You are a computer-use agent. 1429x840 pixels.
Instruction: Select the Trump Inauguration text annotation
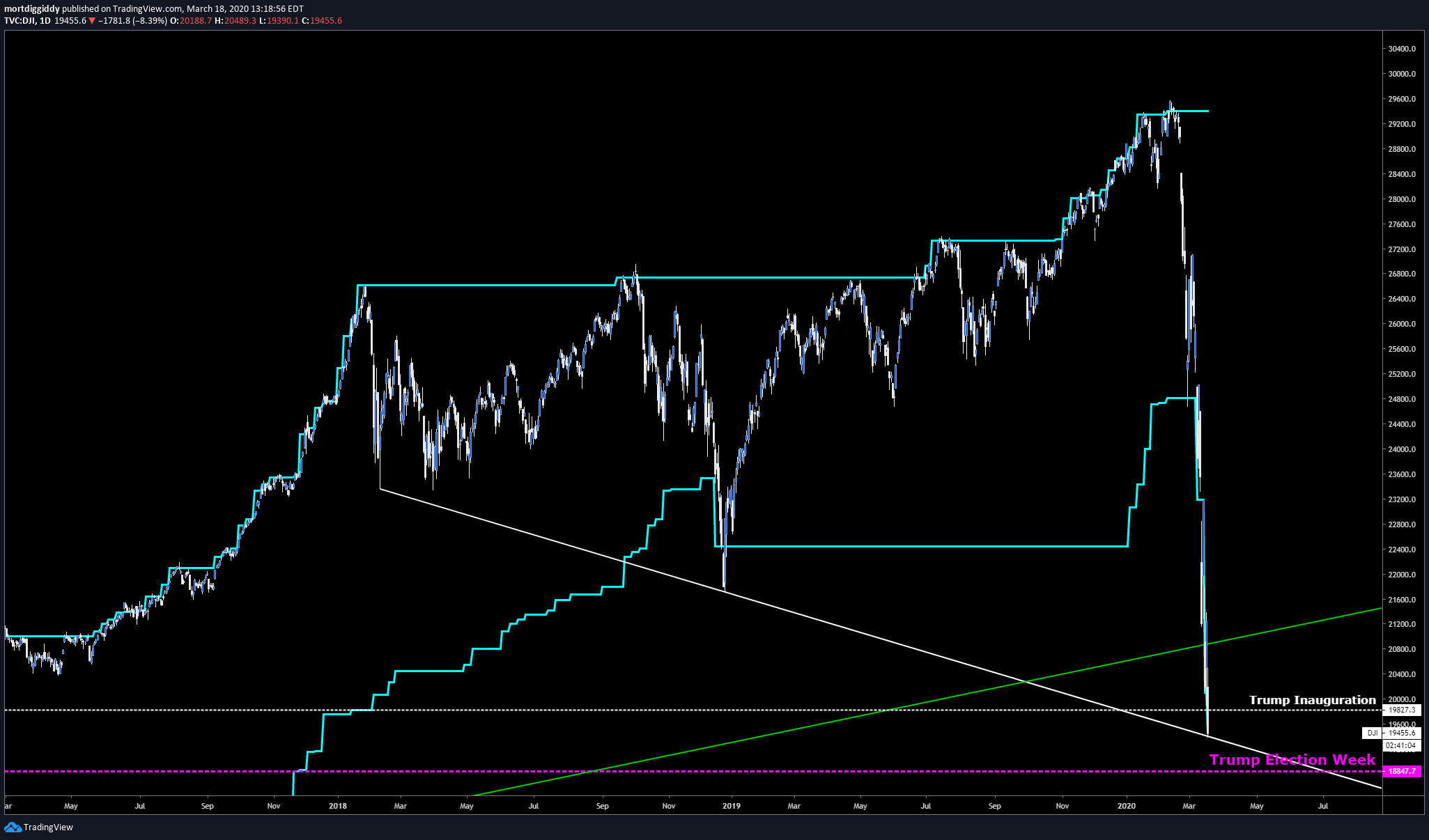click(x=1313, y=700)
